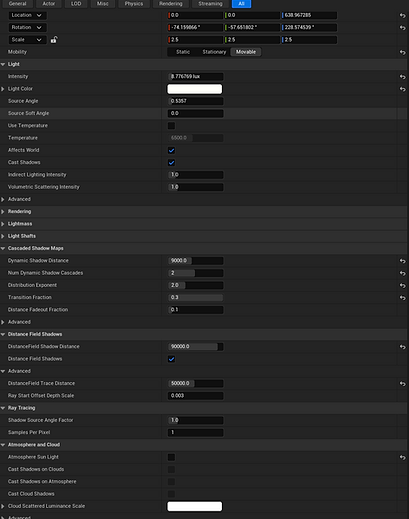The height and width of the screenshot is (519, 409).
Task: Collapse the Distance Field Shadows section
Action: (x=3, y=334)
